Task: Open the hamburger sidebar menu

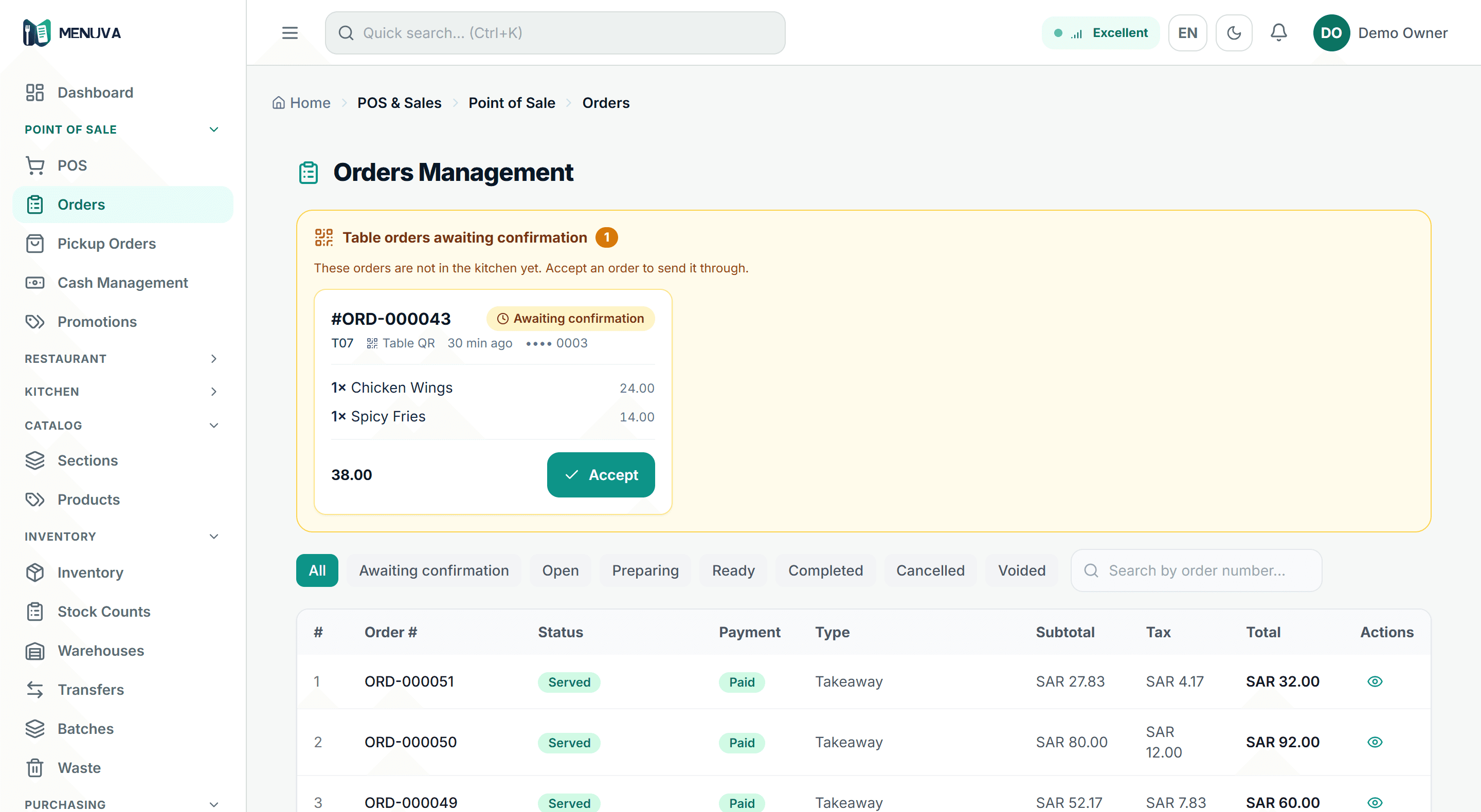Action: (290, 33)
